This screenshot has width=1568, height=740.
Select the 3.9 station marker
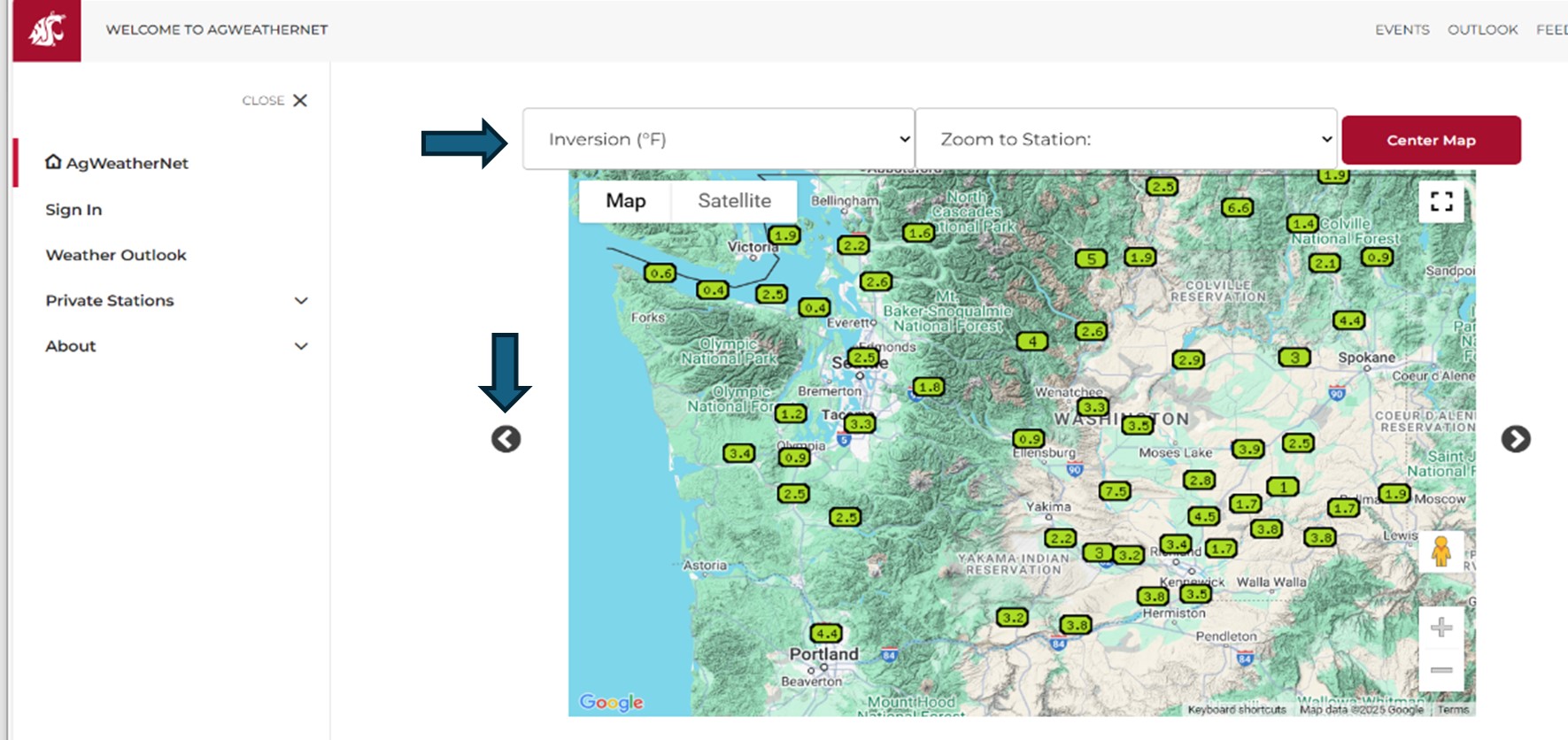[x=1248, y=450]
